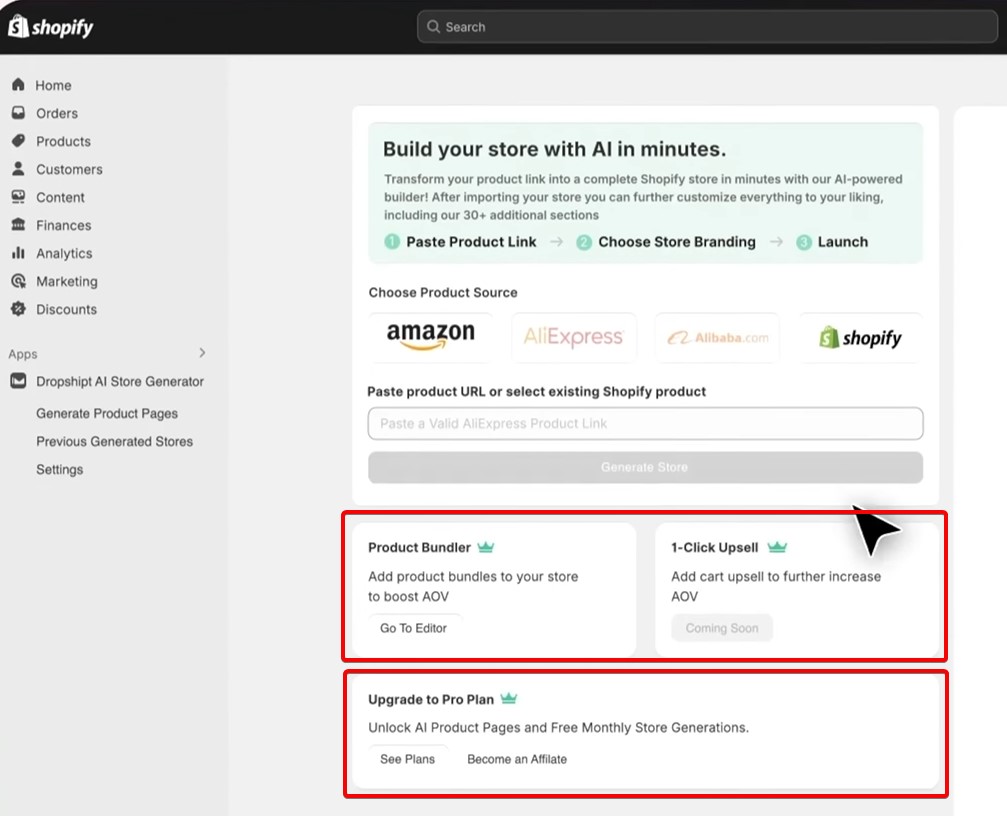Click the Dropship AI Store Generator app icon
The height and width of the screenshot is (816, 1007).
click(18, 381)
